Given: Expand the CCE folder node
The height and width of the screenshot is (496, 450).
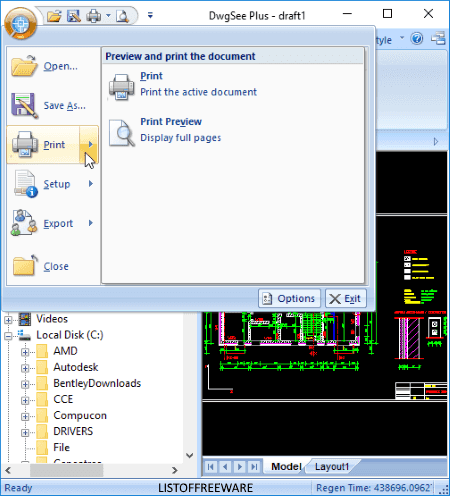Looking at the screenshot, I should point(25,400).
